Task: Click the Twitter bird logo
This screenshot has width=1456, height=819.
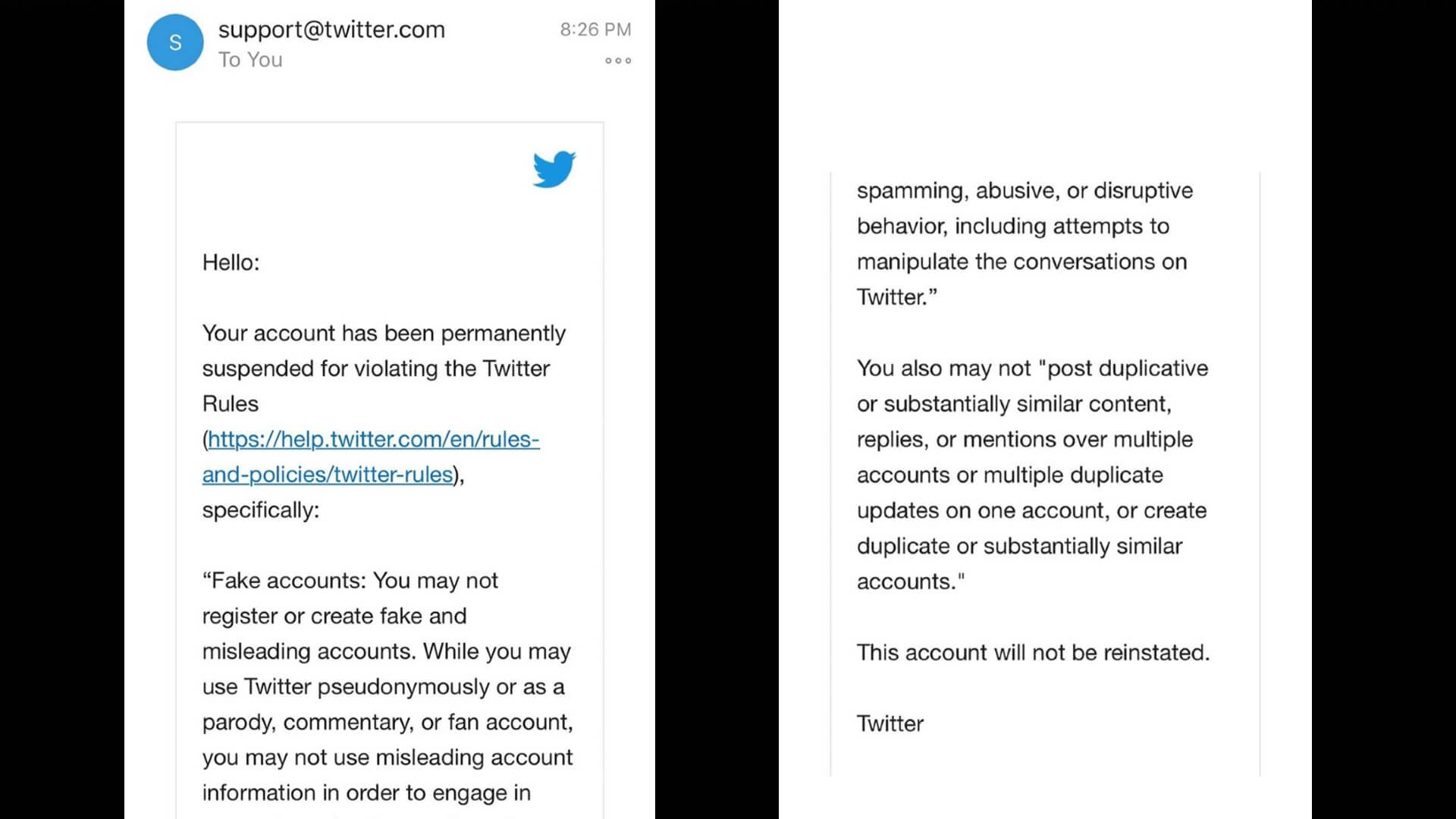Action: pos(554,168)
